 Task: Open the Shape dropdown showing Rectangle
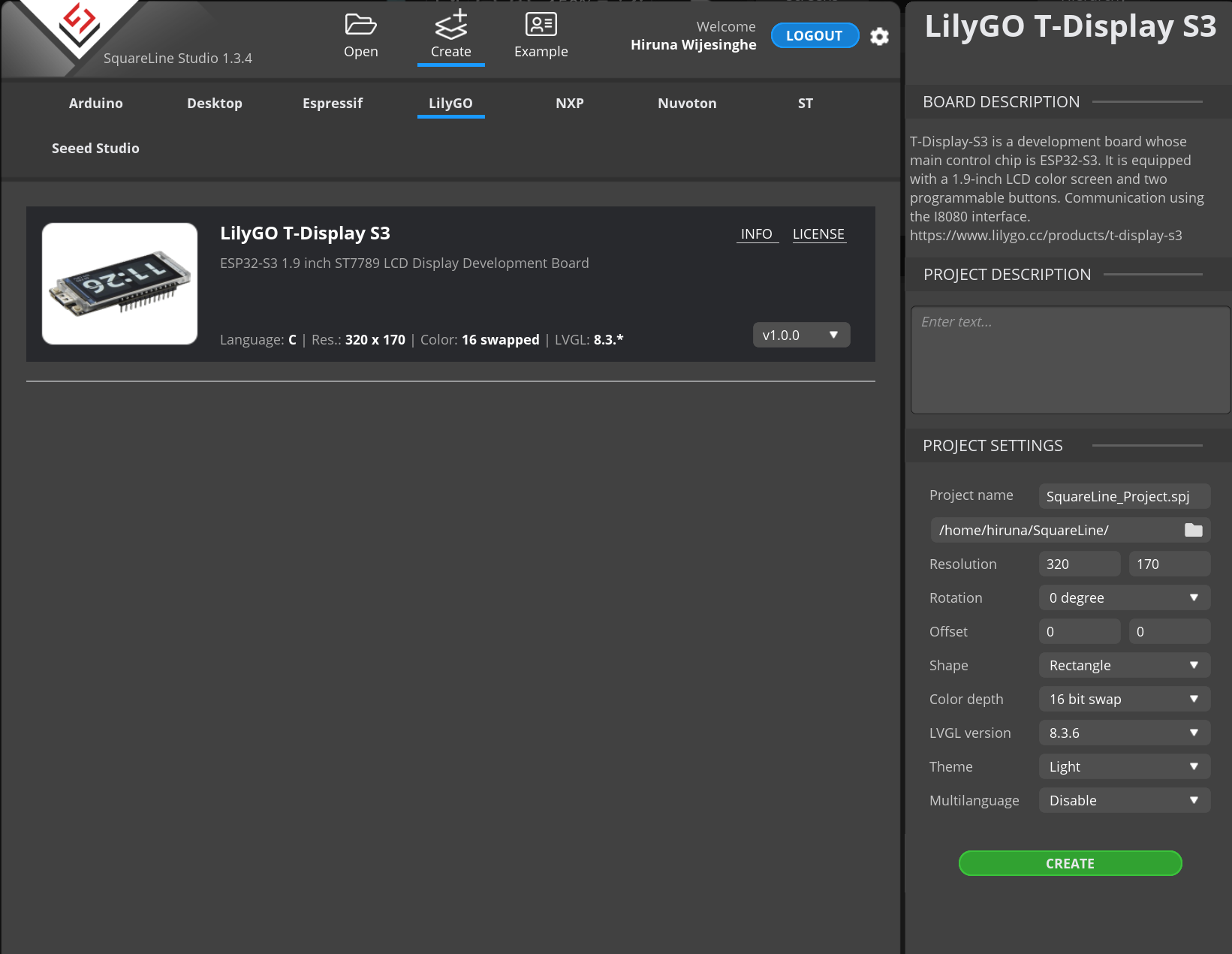1125,665
